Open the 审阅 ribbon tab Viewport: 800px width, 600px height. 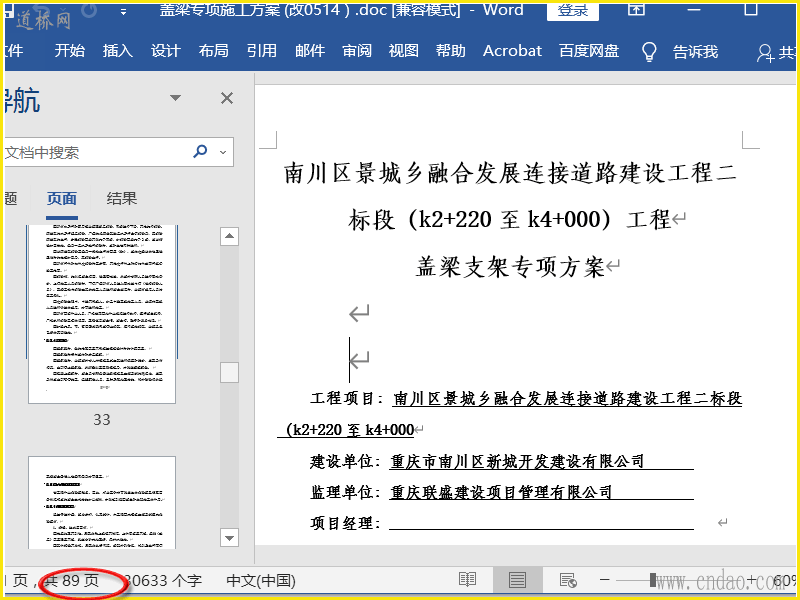(356, 51)
